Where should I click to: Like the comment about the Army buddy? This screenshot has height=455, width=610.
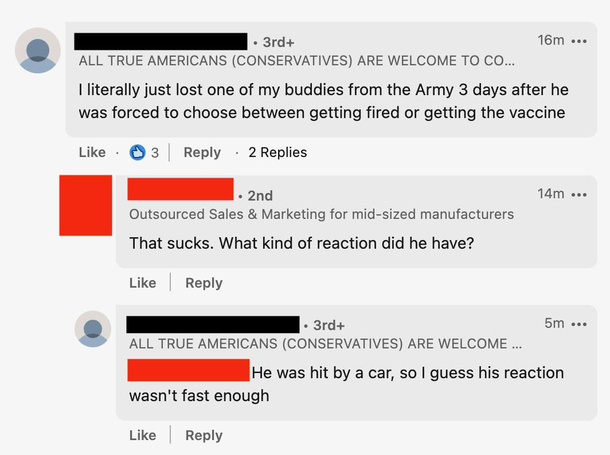click(92, 152)
